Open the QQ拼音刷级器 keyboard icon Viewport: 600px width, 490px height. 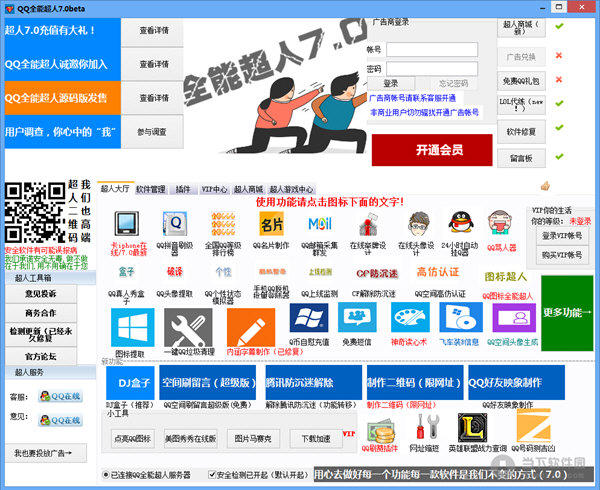point(175,223)
